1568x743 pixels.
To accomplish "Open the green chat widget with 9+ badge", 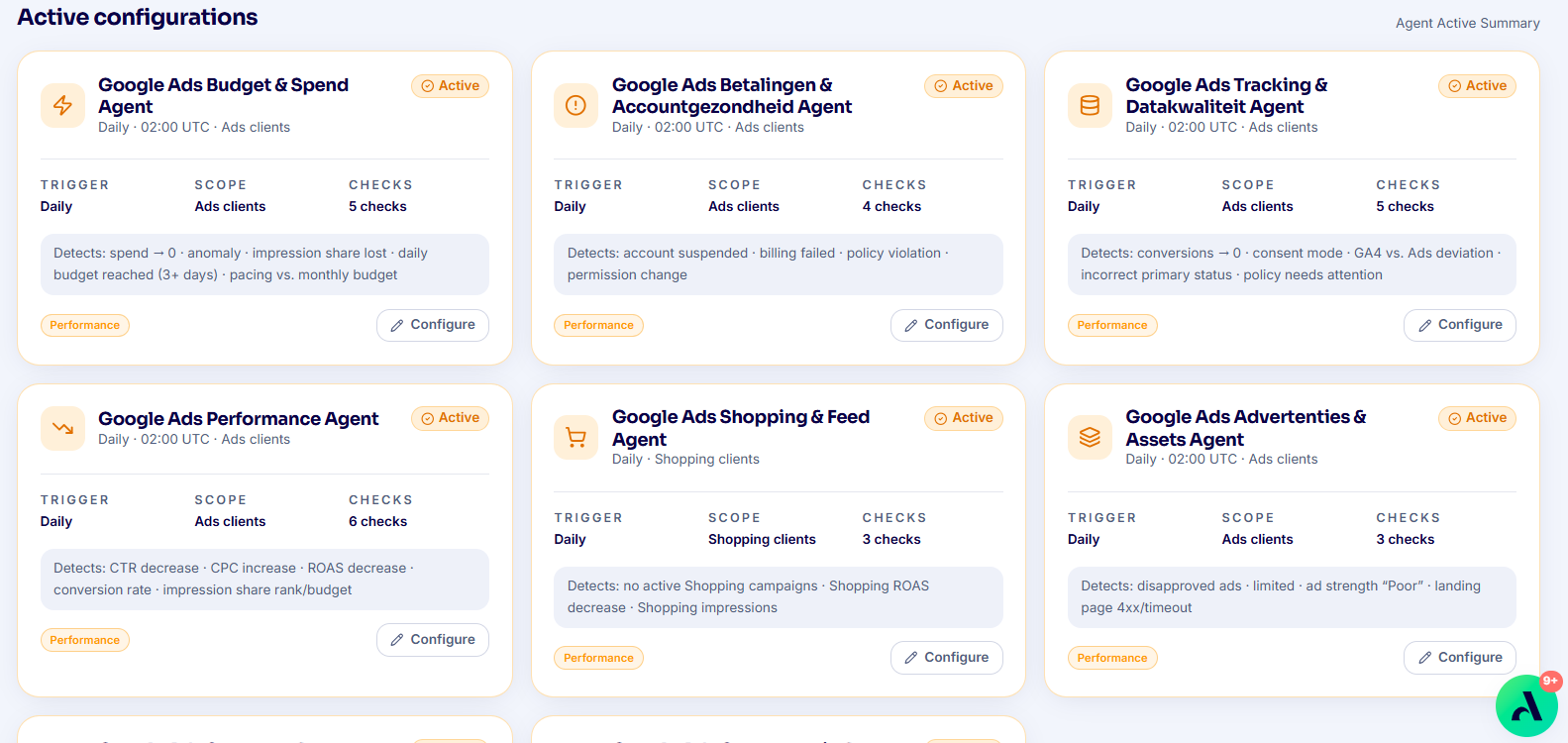I will click(1526, 705).
